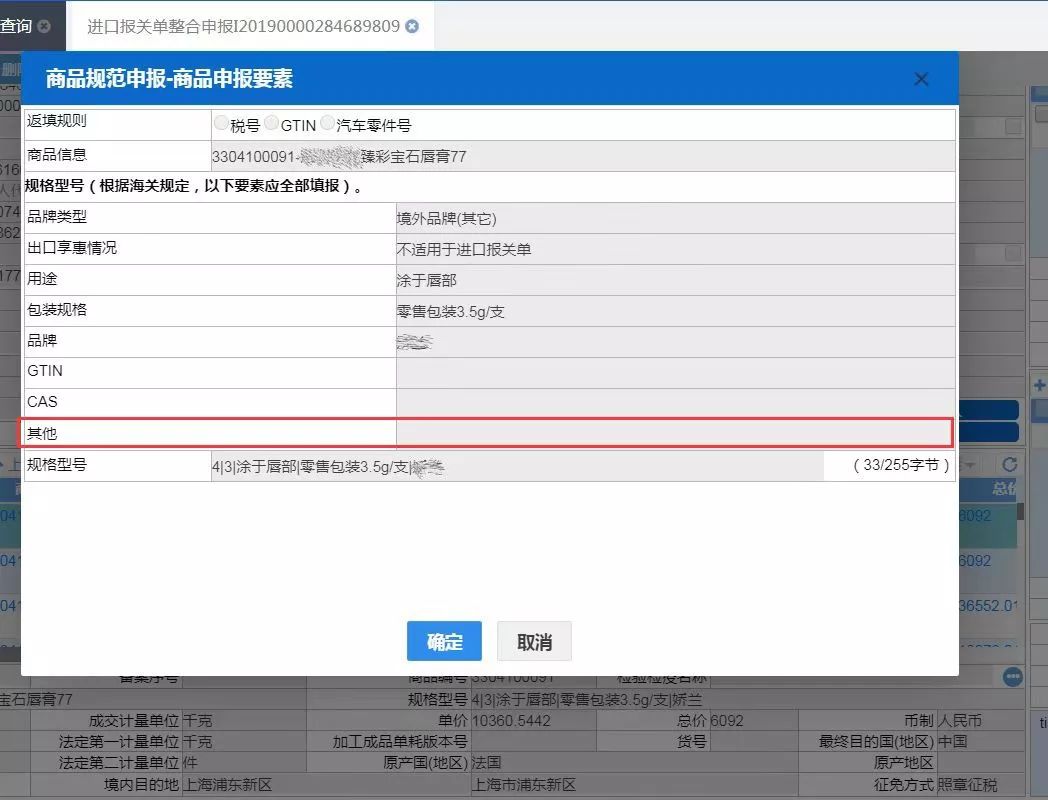Close the 商品规范申报 dialog

pyautogui.click(x=920, y=78)
